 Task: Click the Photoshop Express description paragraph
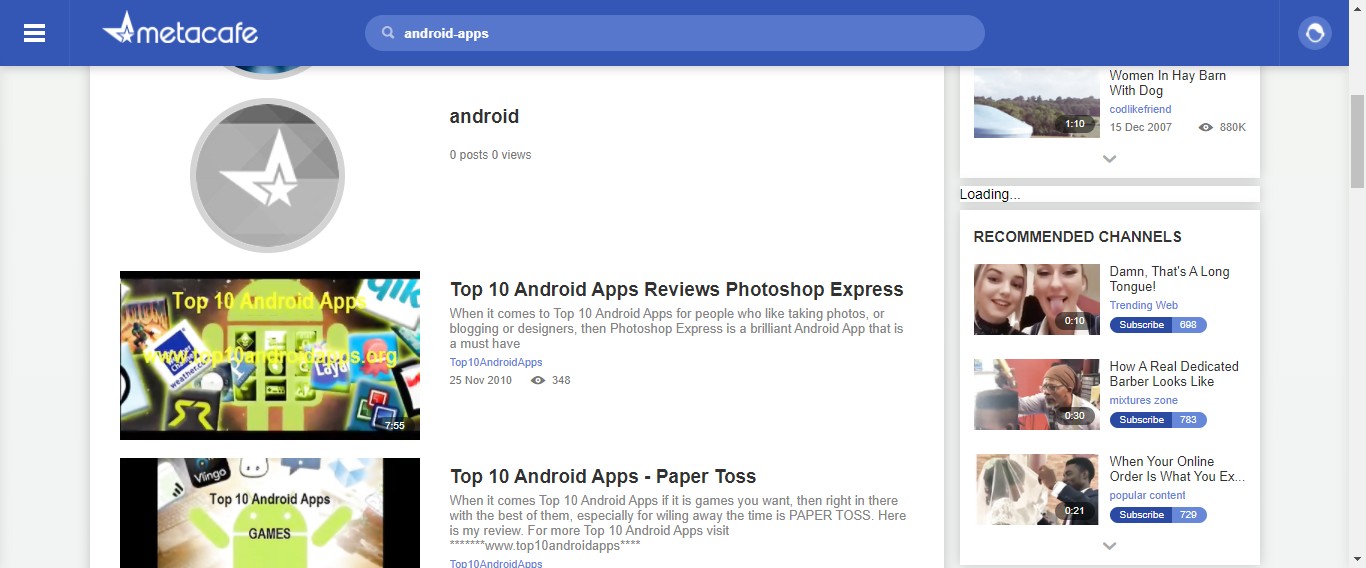[677, 329]
